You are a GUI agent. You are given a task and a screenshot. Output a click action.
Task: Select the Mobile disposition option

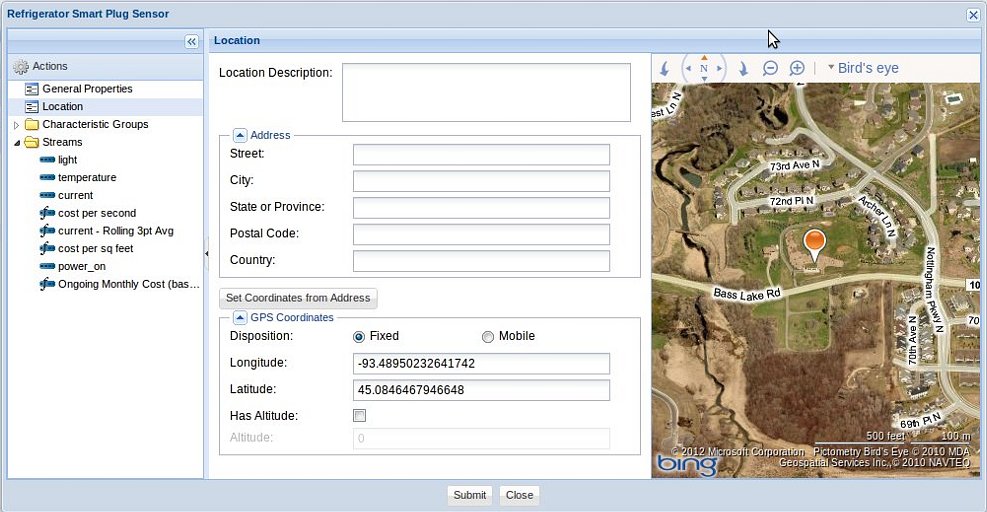[x=488, y=337]
